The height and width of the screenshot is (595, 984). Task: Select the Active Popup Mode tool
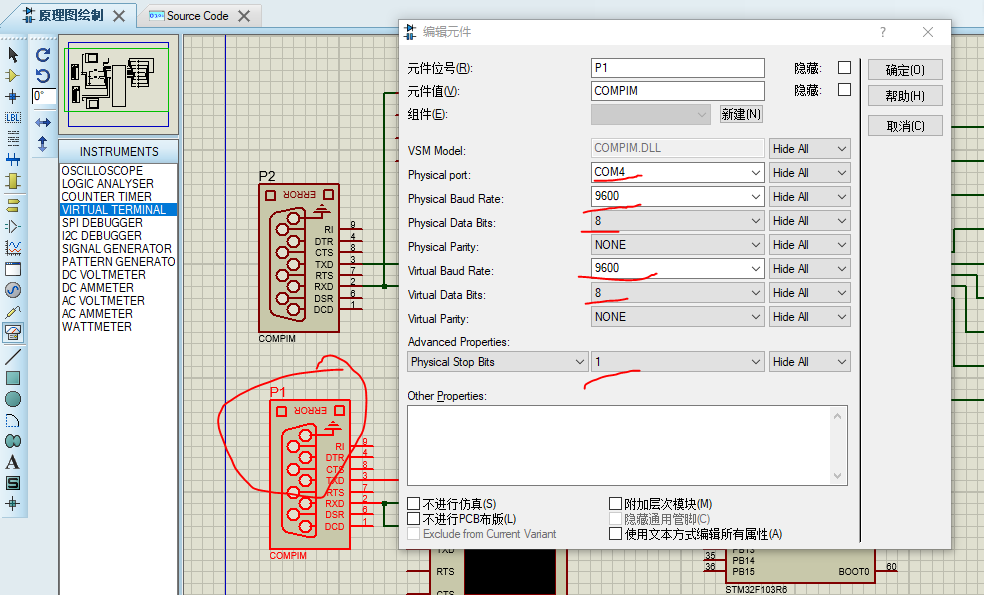point(13,269)
